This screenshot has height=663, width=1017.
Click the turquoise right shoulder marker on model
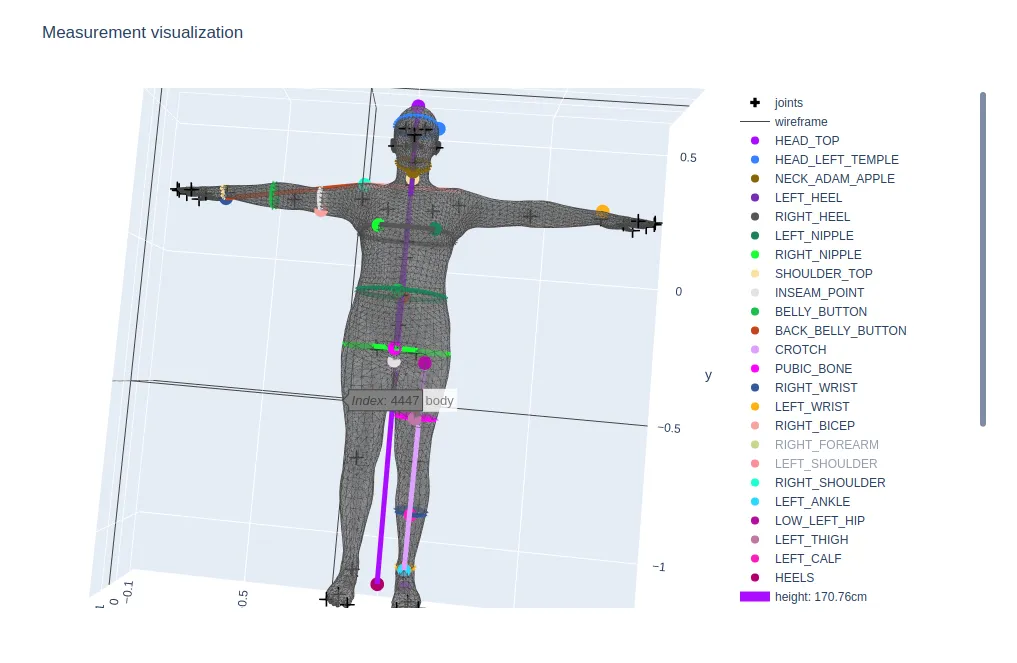pos(365,184)
